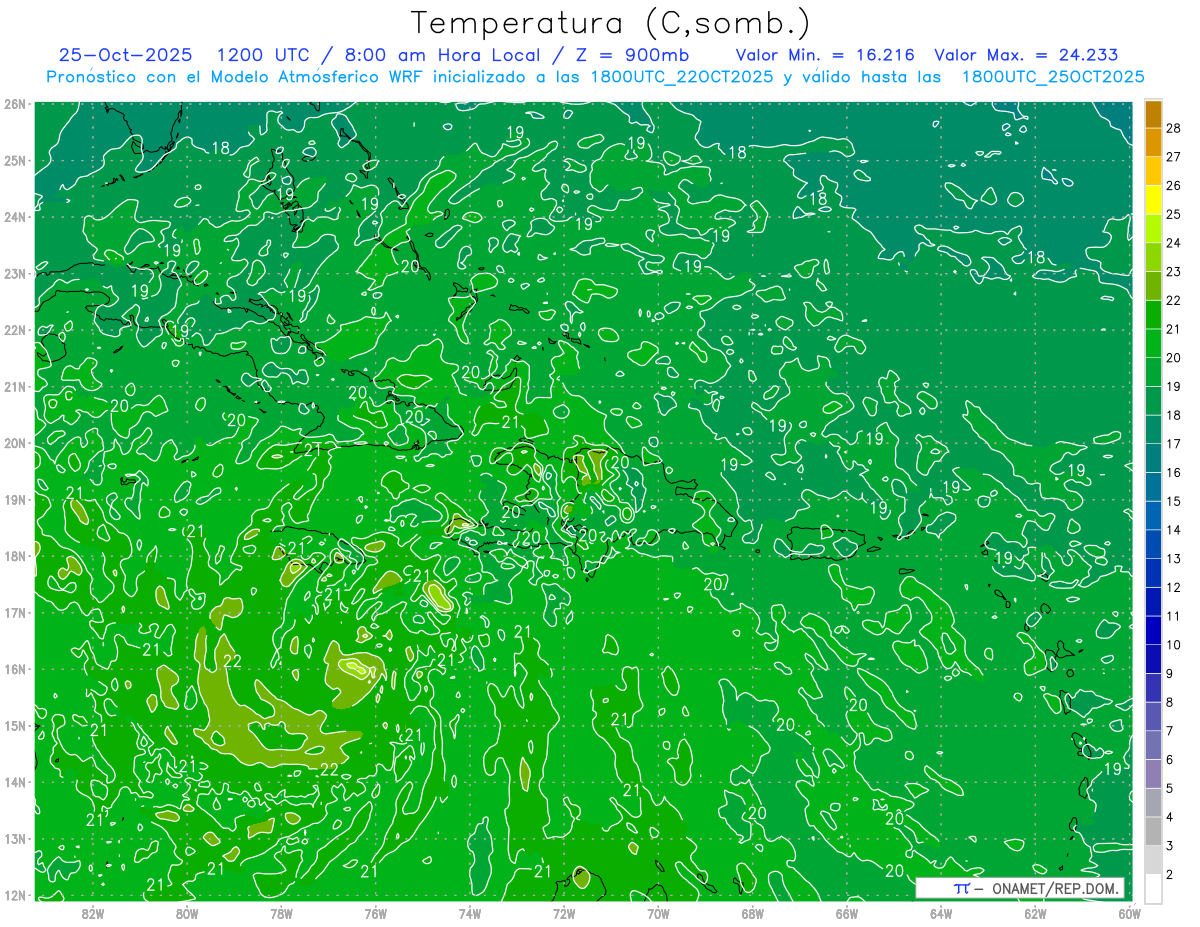1200x927 pixels.
Task: Click the Valor Max. = 24.233 text
Action: (x=1025, y=55)
